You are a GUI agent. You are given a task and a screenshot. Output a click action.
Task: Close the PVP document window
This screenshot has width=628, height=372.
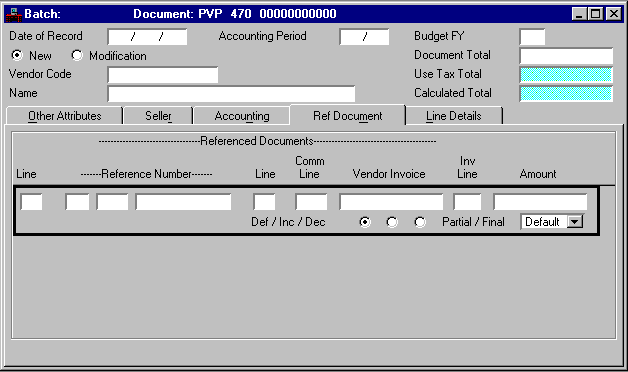coord(614,14)
